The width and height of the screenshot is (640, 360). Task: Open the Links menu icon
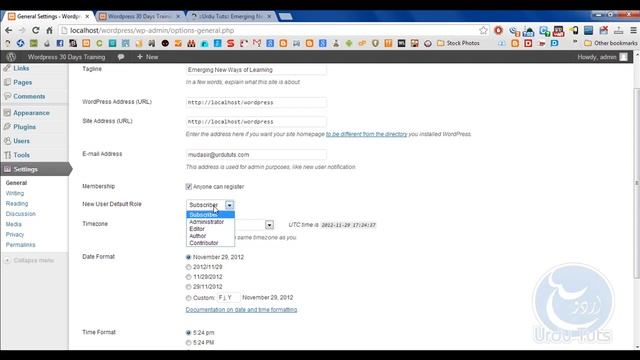click(7, 68)
